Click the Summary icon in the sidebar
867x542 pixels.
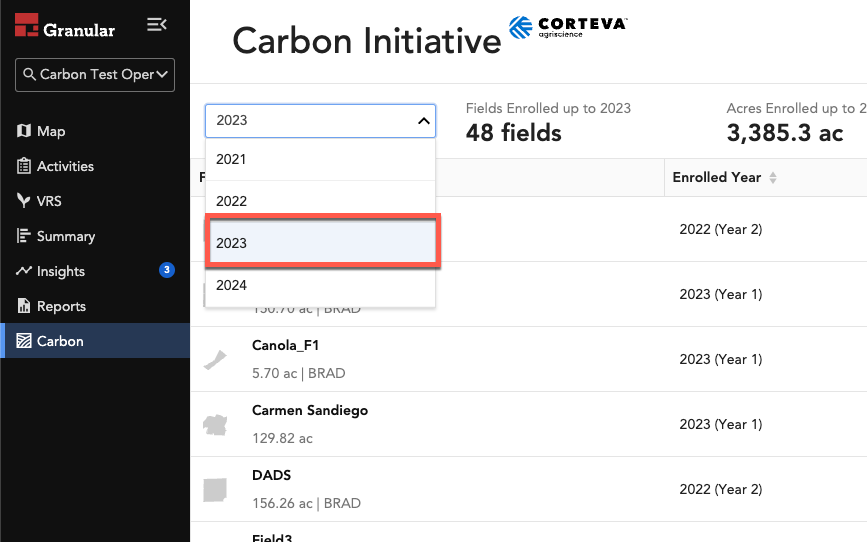pyautogui.click(x=24, y=236)
